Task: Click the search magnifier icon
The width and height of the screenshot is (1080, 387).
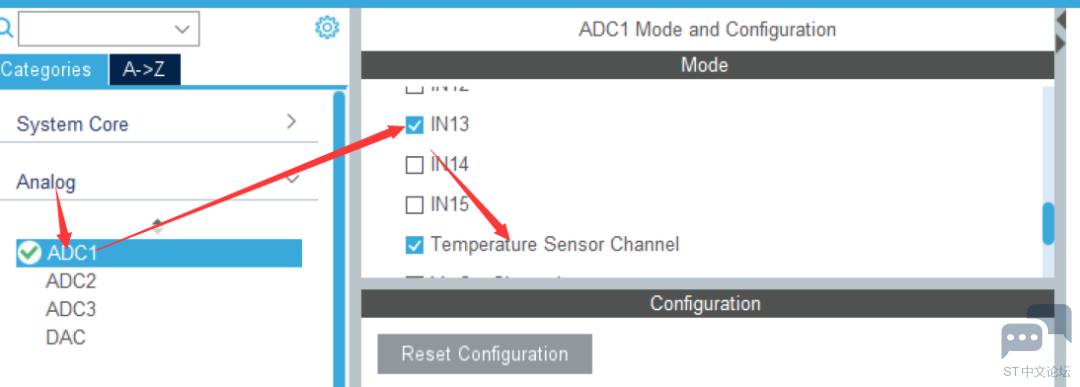Action: [x=6, y=28]
